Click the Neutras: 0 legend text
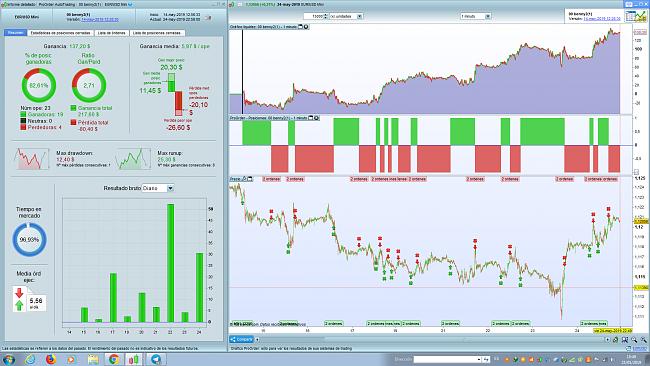Viewport: 650px width, 366px height. 40,121
